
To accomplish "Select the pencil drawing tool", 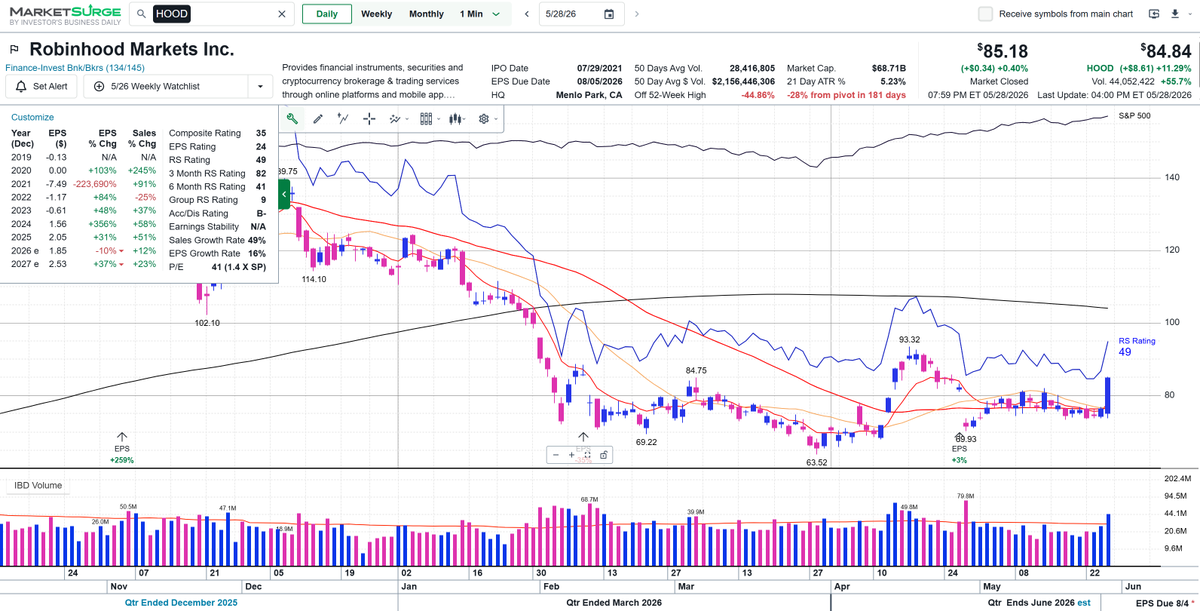I will point(318,118).
